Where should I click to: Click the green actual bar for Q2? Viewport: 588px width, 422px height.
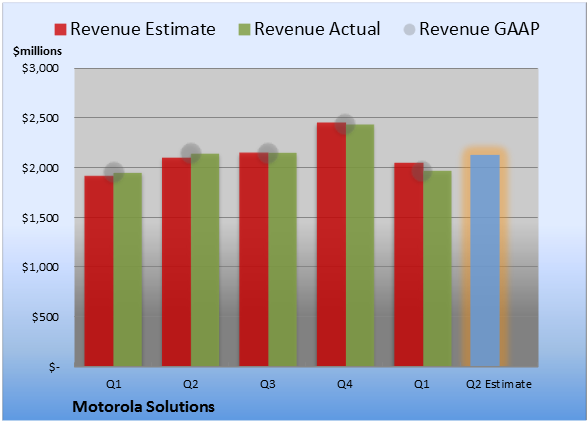pyautogui.click(x=205, y=260)
